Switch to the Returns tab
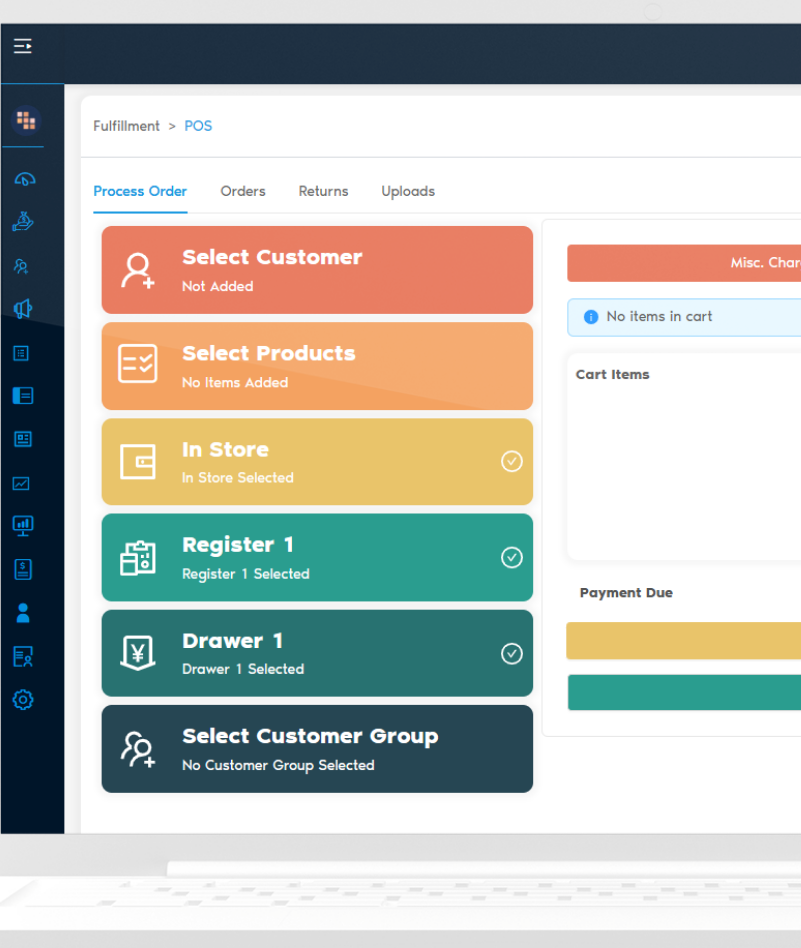801x948 pixels. click(x=323, y=191)
